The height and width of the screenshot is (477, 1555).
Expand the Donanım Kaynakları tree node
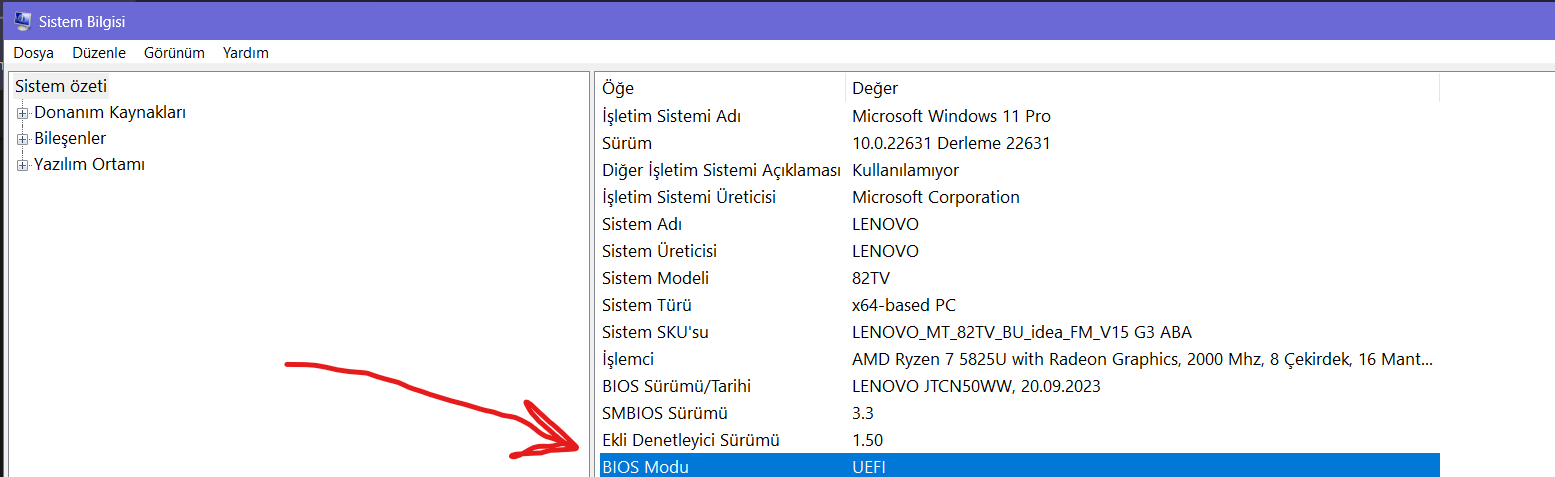[23, 113]
